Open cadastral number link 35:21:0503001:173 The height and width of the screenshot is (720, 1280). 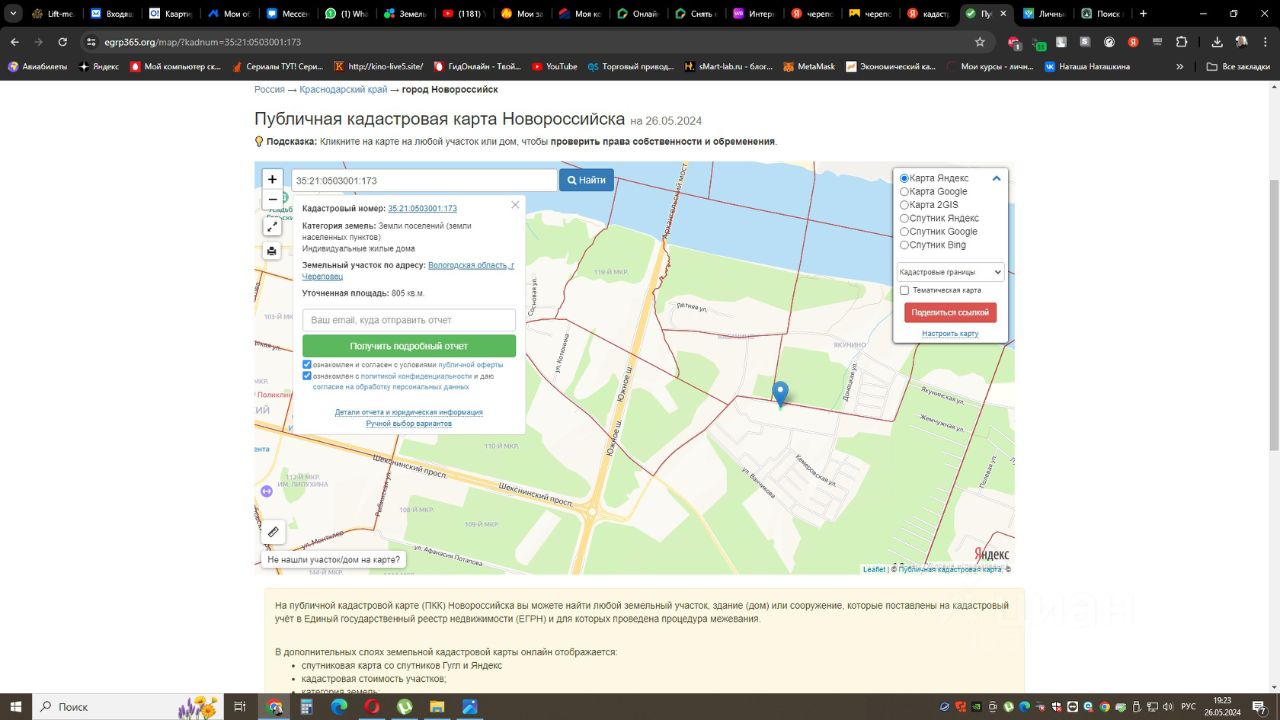pos(422,208)
